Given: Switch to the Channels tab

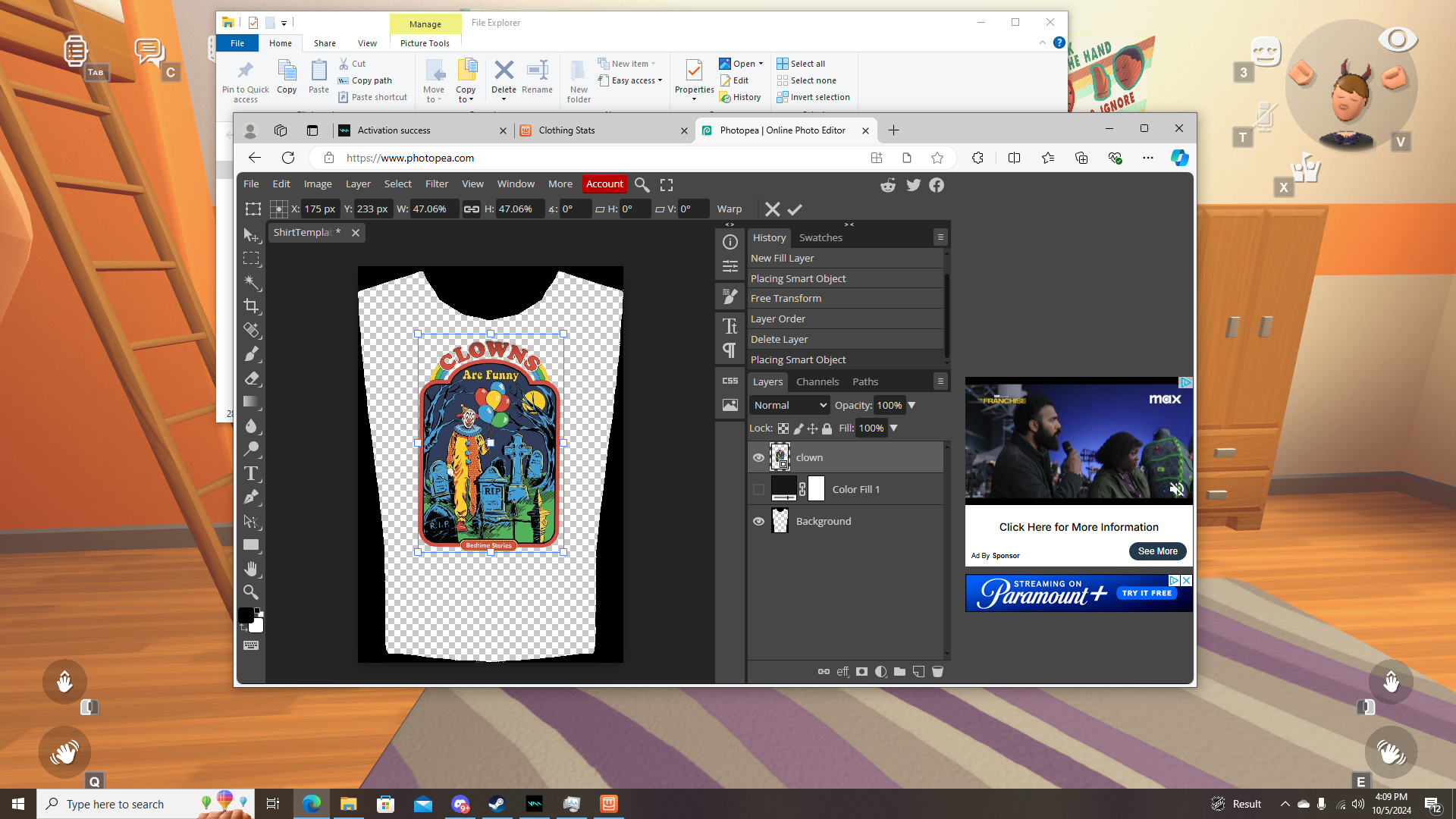Looking at the screenshot, I should 817,382.
